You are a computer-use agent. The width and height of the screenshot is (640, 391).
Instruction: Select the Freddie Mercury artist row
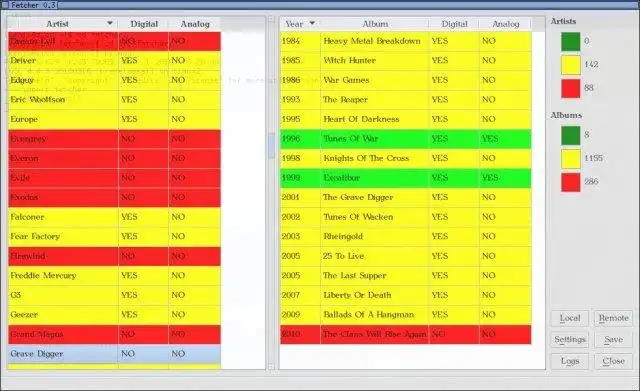pyautogui.click(x=114, y=276)
